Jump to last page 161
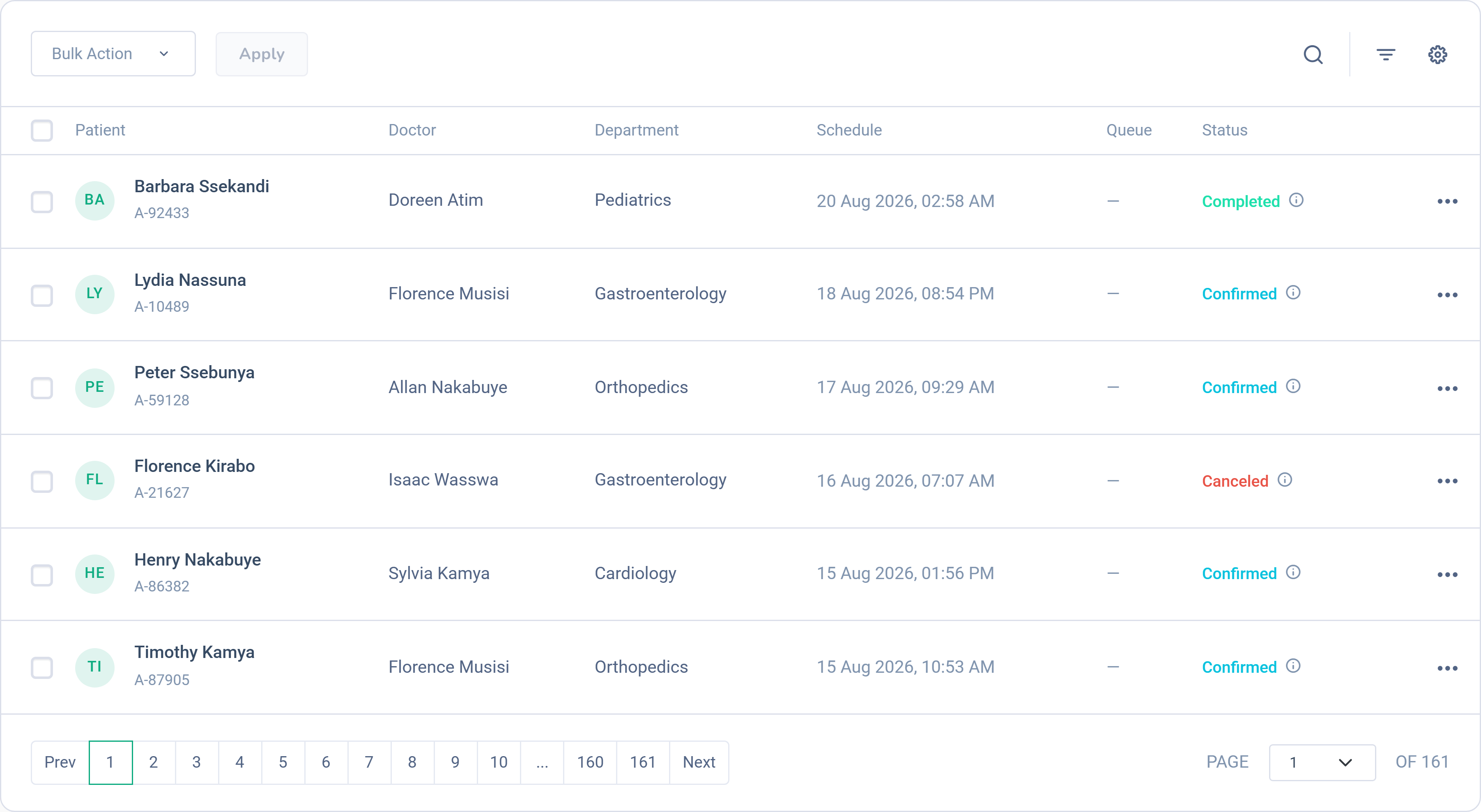 (x=643, y=763)
